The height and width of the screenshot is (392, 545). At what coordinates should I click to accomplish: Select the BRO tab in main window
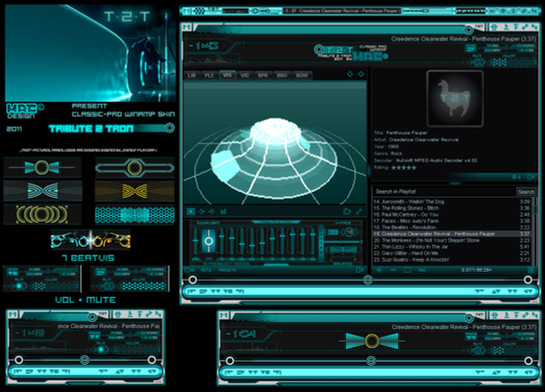(282, 75)
